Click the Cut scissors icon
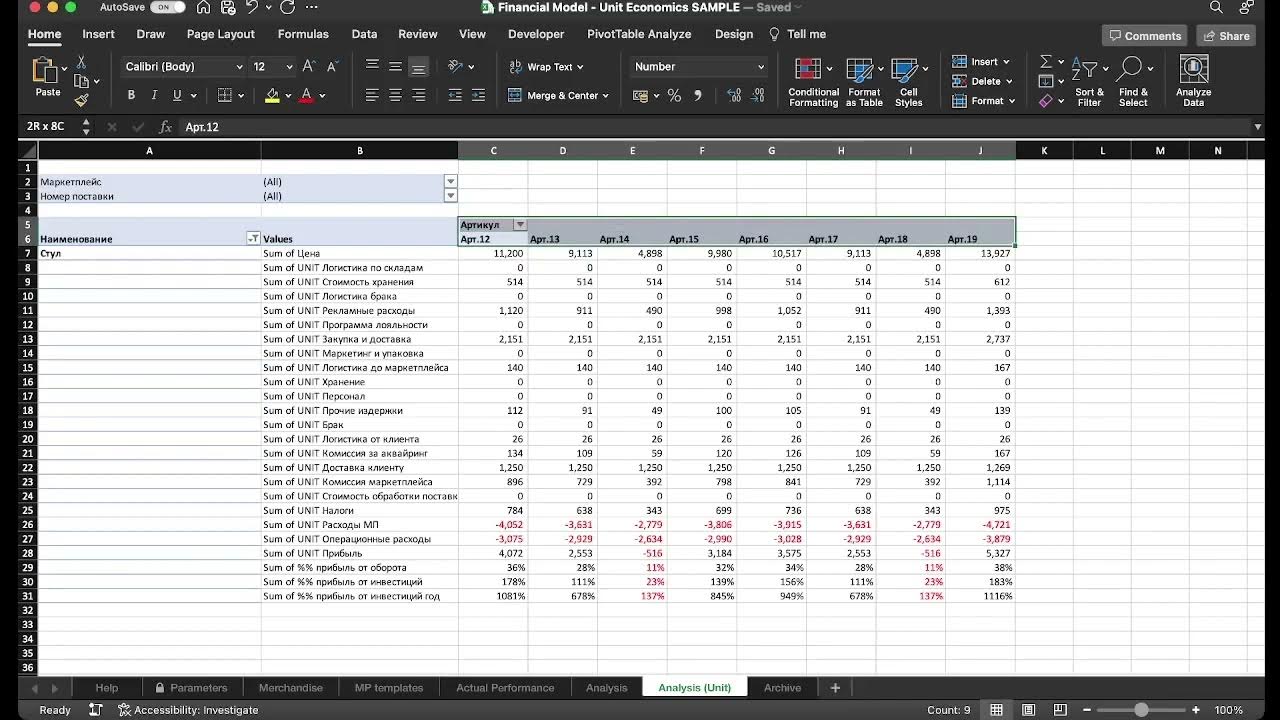 point(81,63)
